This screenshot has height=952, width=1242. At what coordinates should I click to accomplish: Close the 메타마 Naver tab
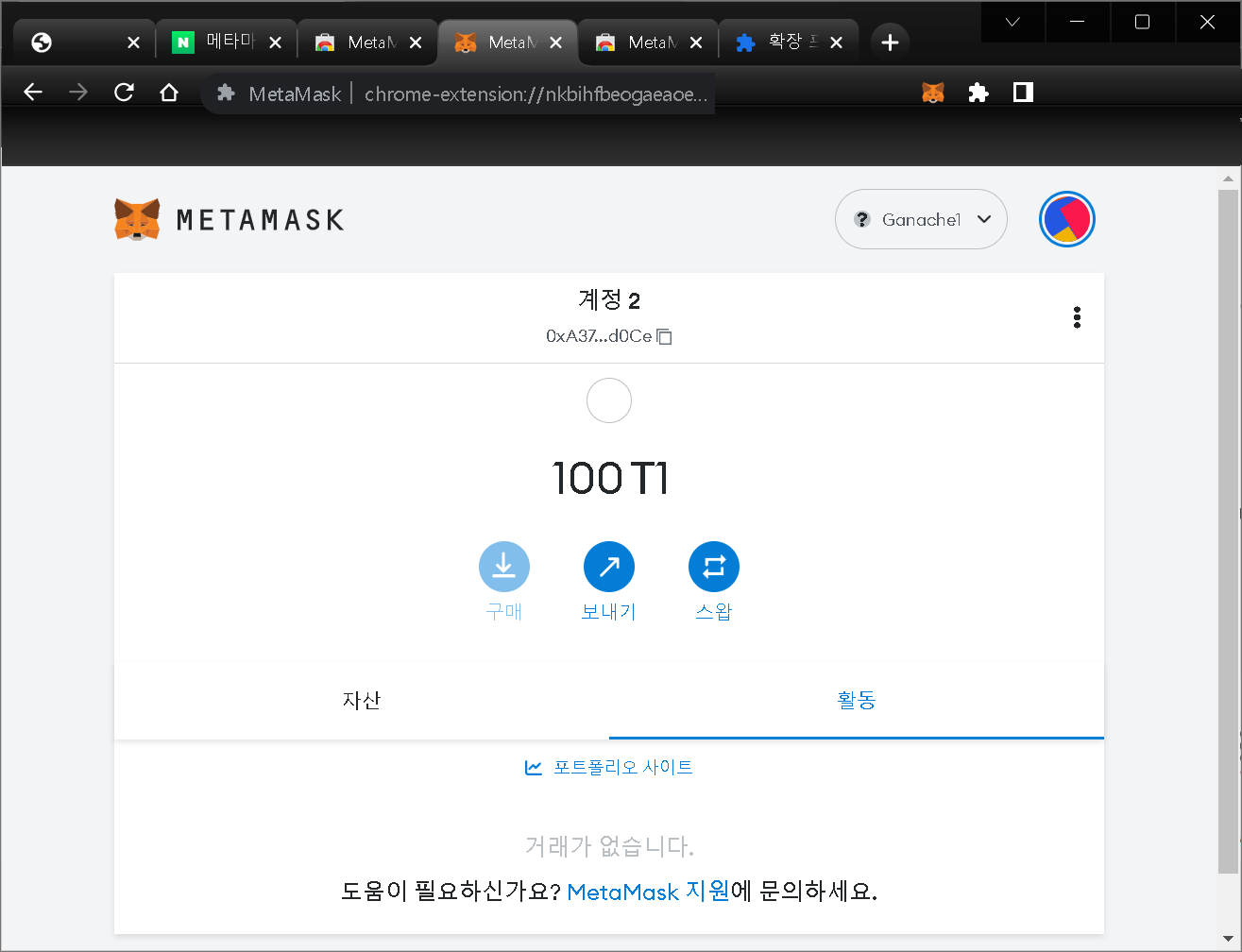point(275,42)
